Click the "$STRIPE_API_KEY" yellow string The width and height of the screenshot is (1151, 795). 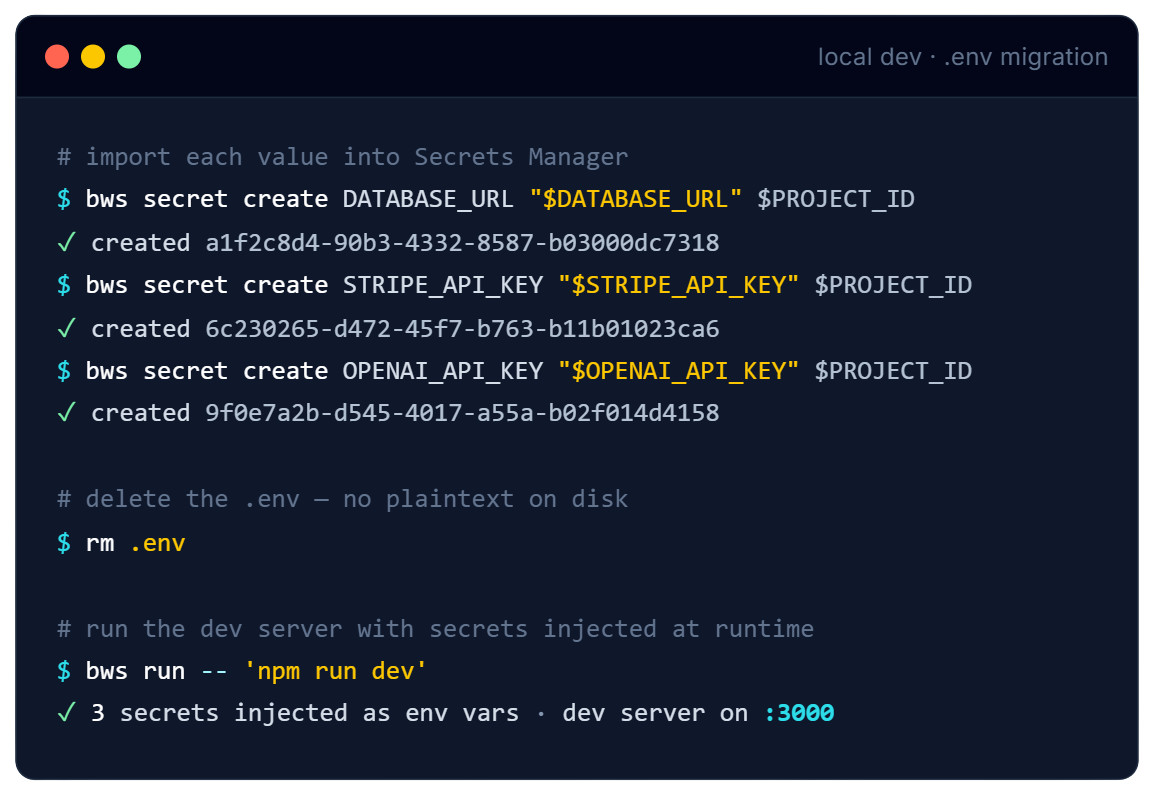click(678, 285)
